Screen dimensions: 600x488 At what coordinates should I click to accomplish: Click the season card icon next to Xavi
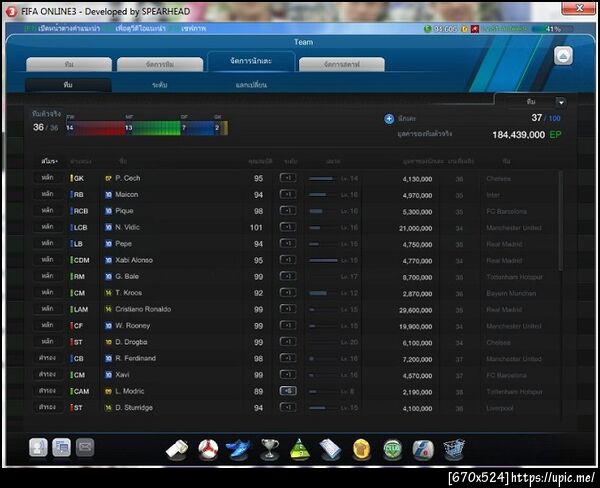(108, 375)
